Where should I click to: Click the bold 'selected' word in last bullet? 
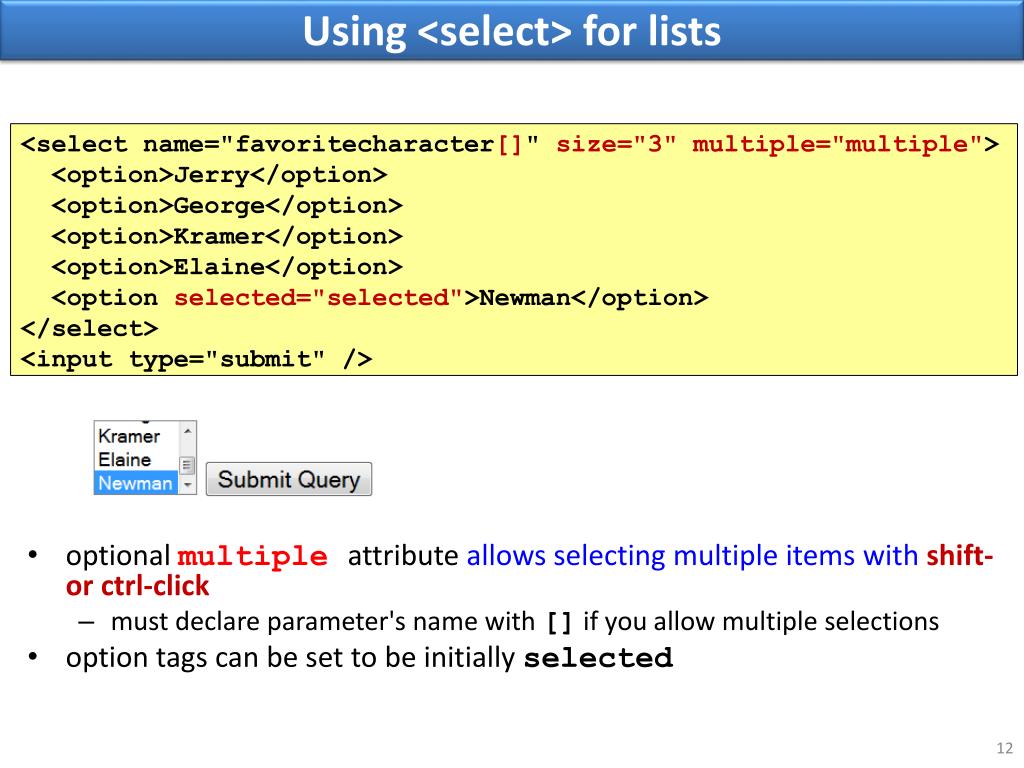point(598,659)
